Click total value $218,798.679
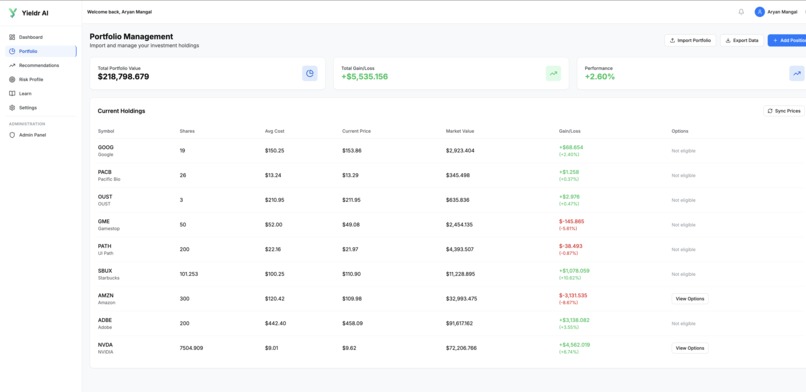 [123, 77]
